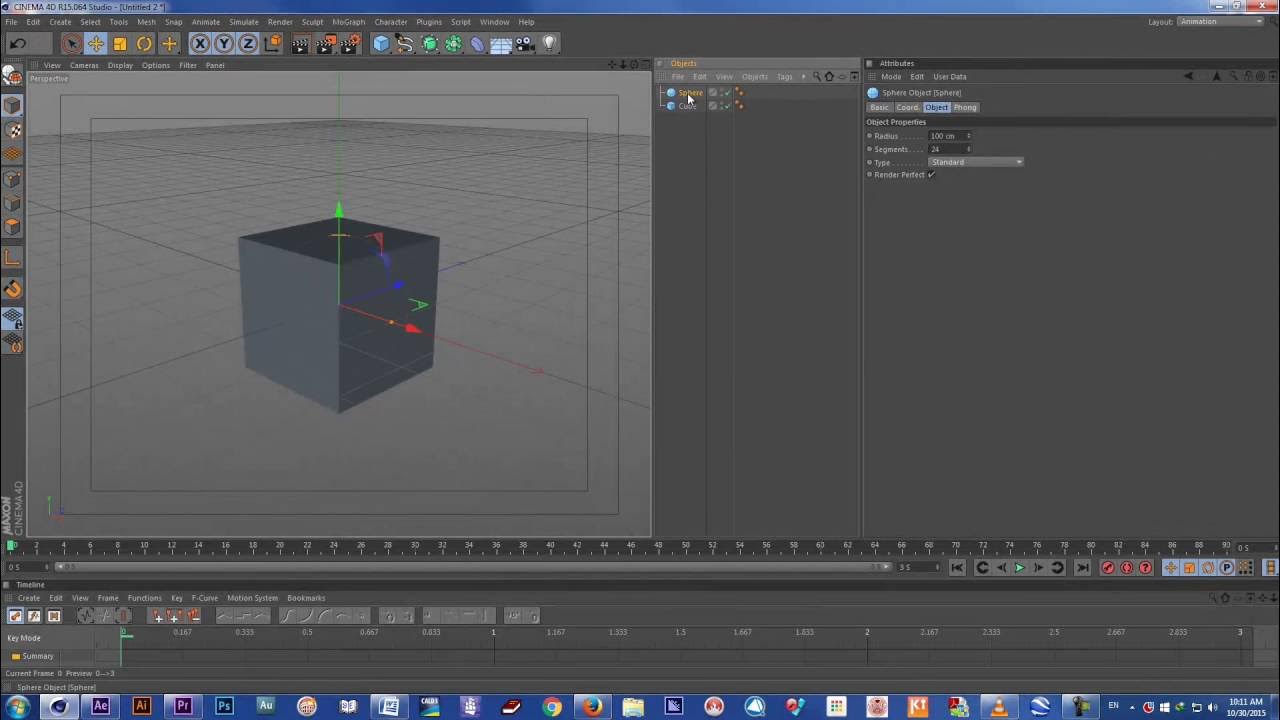
Task: Click Sphere Phong tag icon
Action: tap(739, 92)
